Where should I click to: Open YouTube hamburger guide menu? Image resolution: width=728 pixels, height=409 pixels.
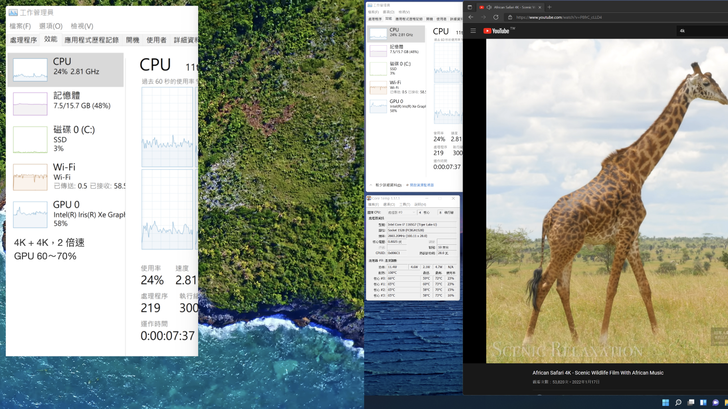473,31
